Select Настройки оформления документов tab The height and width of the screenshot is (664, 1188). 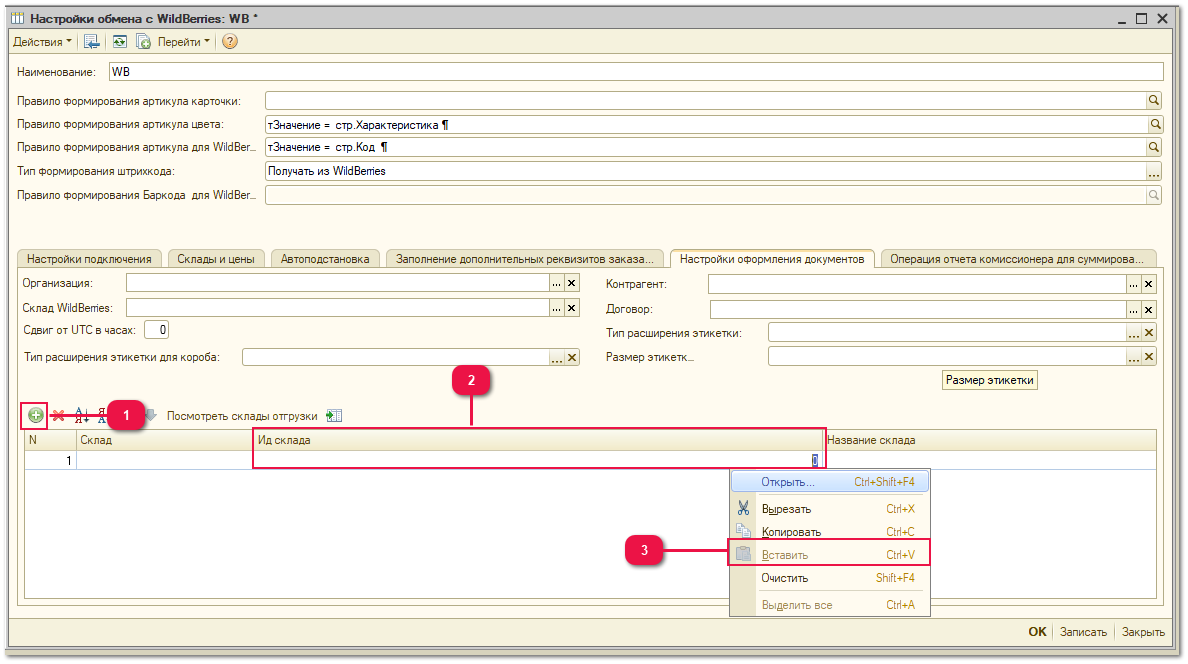(772, 258)
